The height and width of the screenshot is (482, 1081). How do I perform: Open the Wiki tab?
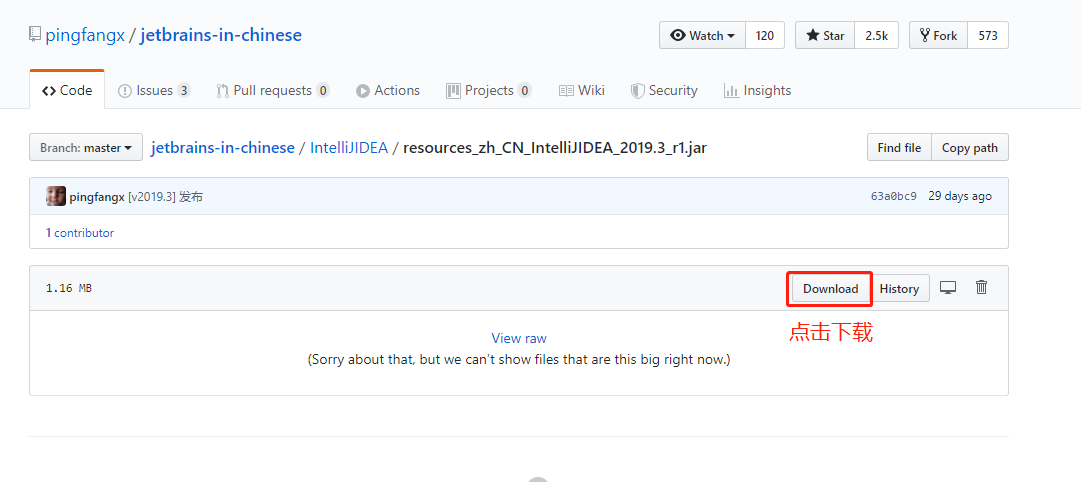[582, 90]
